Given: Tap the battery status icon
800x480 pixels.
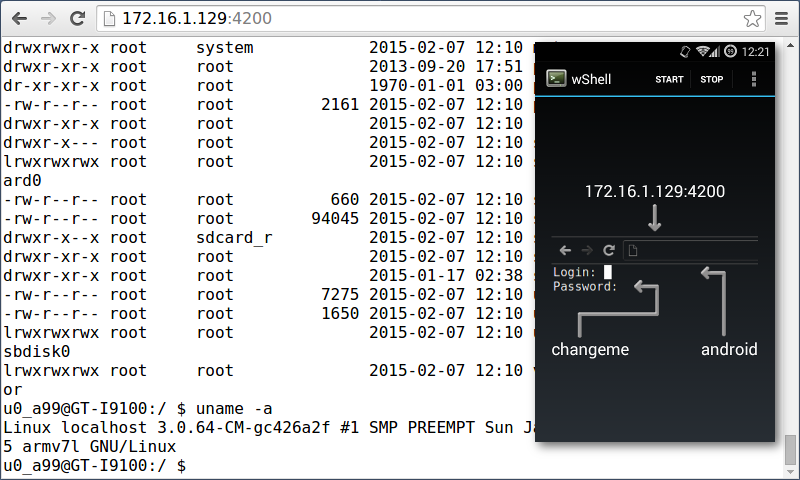Looking at the screenshot, I should pyautogui.click(x=730, y=52).
